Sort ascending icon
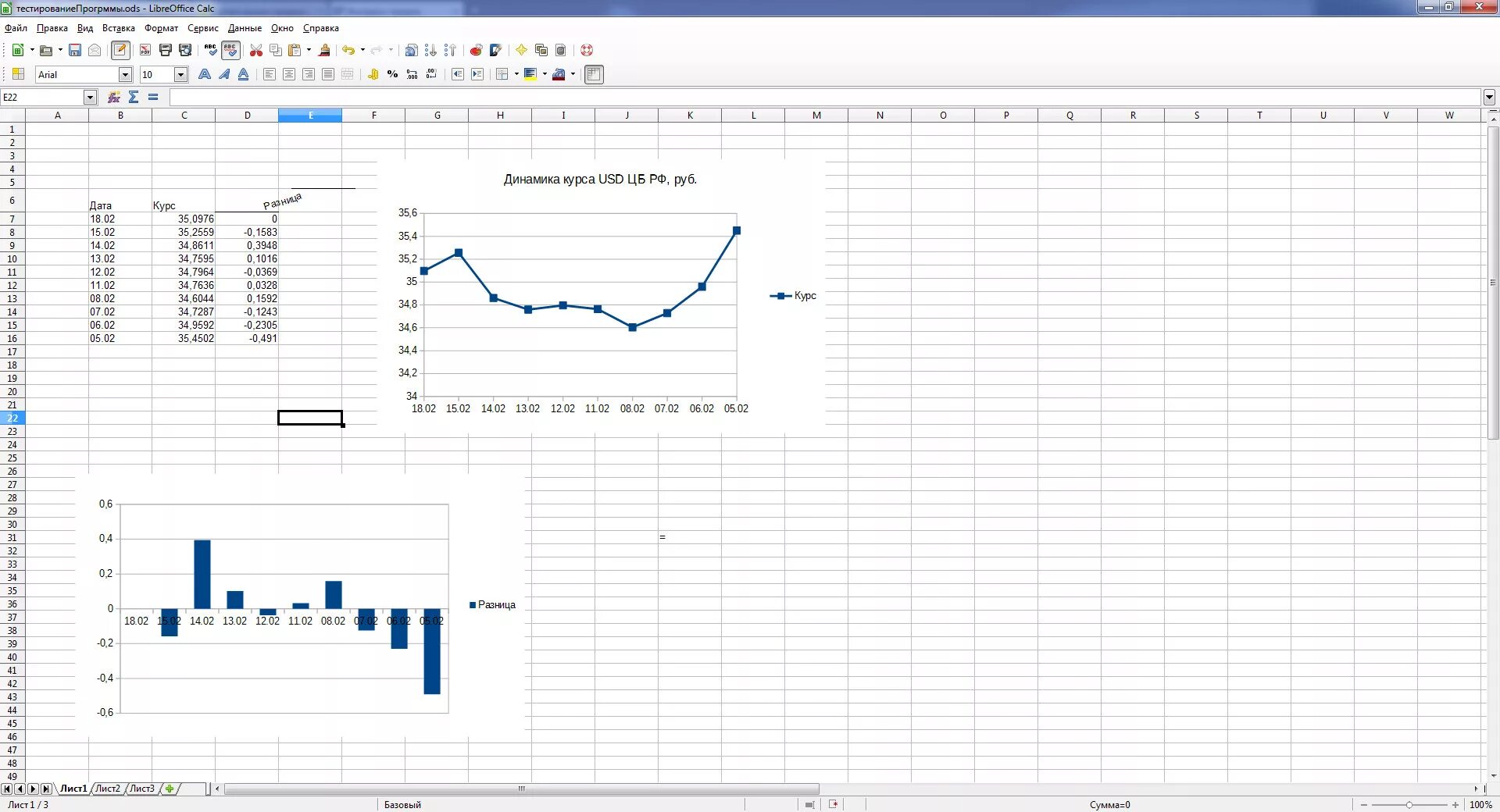The height and width of the screenshot is (812, 1500). (430, 50)
